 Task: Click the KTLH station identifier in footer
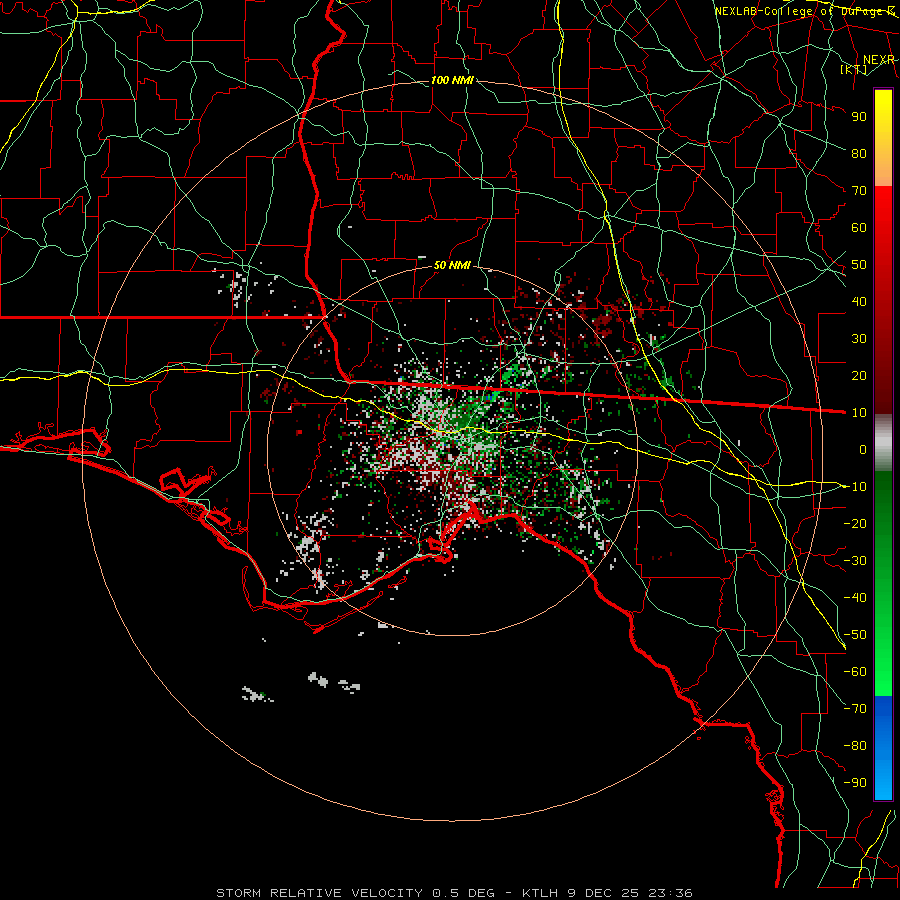(x=540, y=893)
